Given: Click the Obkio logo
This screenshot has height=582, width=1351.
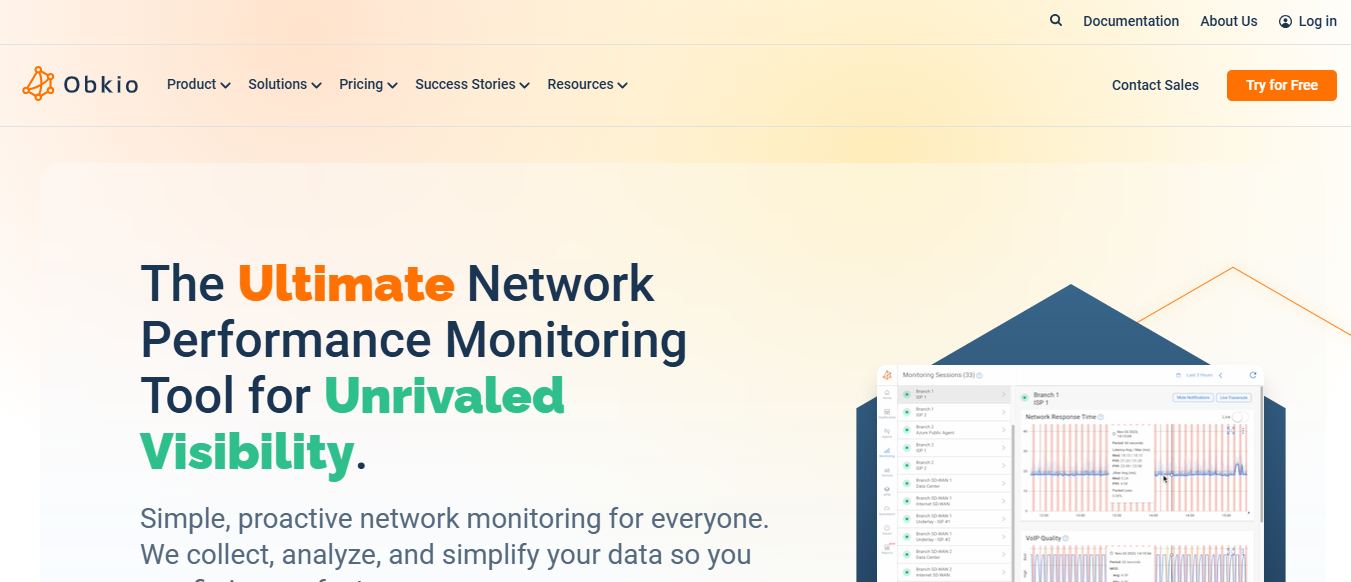Looking at the screenshot, I should (81, 85).
